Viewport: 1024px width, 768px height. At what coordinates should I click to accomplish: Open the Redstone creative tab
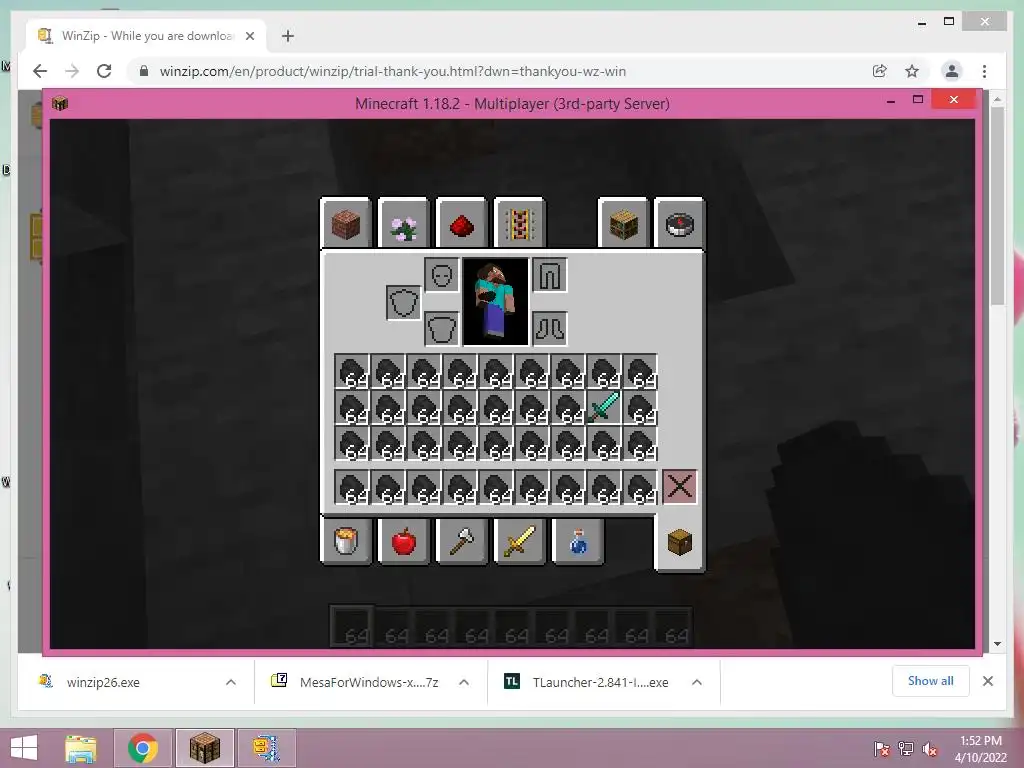pos(461,224)
